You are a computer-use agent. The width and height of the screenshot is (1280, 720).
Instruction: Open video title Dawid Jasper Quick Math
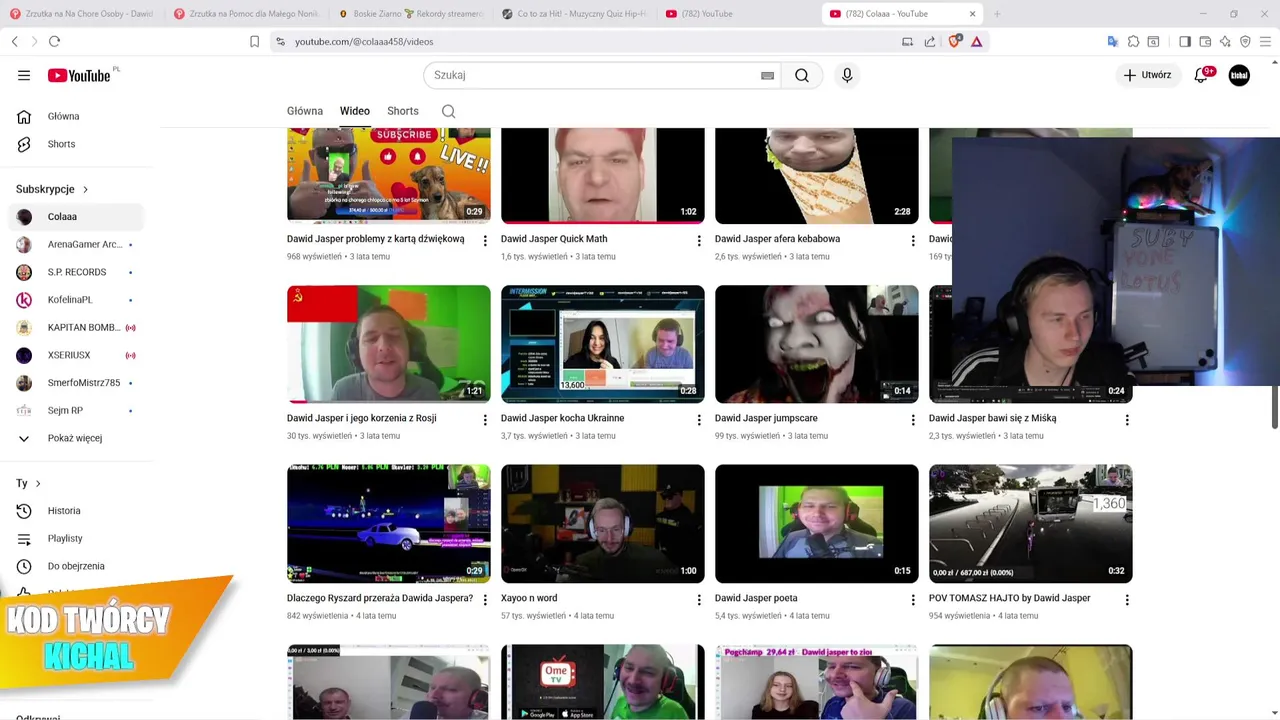click(554, 239)
